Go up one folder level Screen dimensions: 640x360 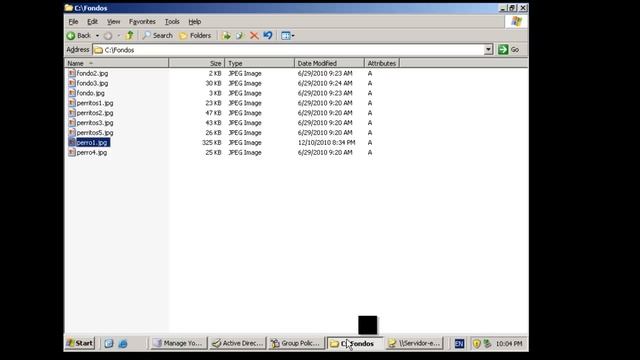tap(130, 36)
